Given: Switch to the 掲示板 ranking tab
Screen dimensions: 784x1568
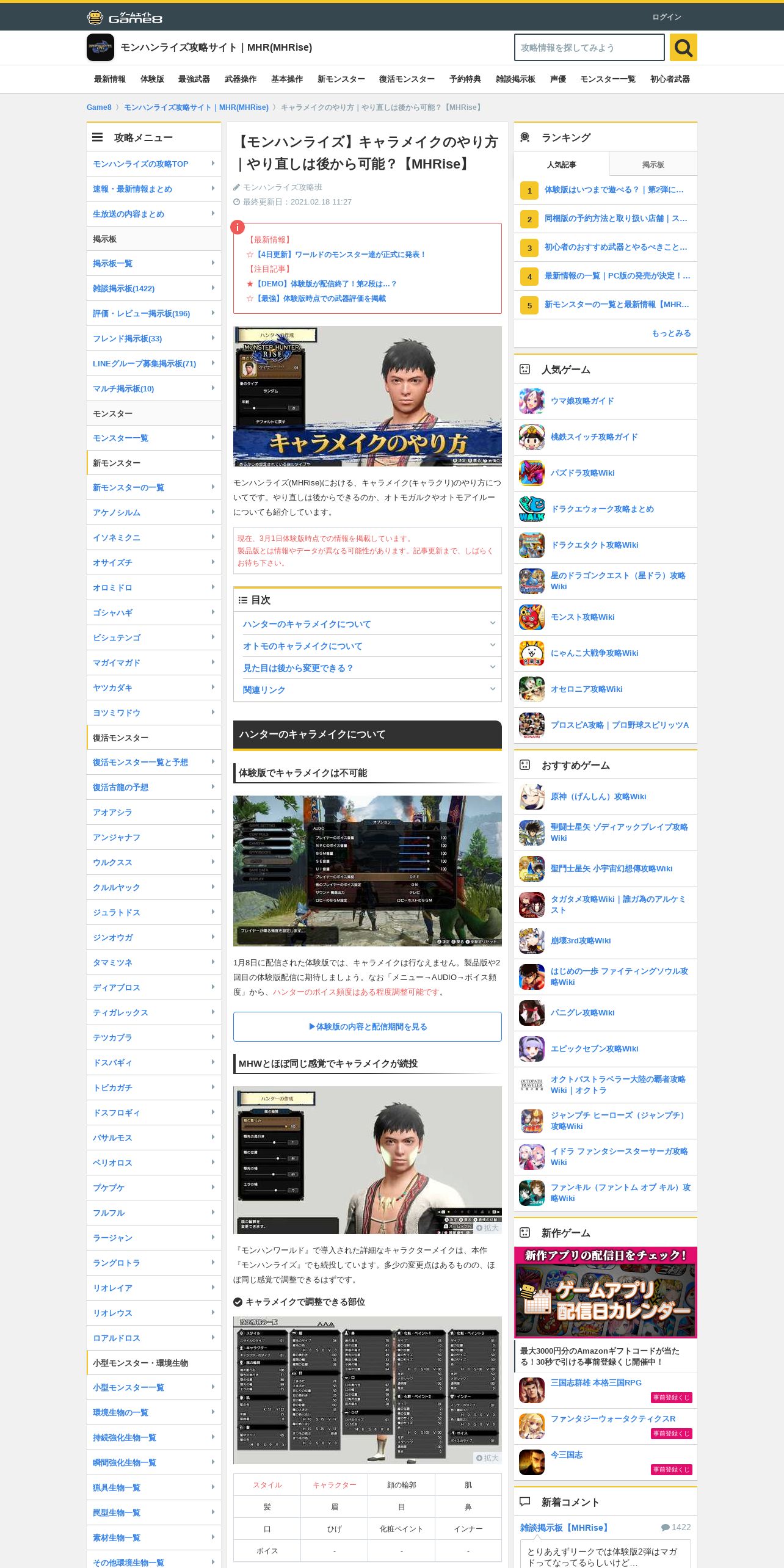Looking at the screenshot, I should point(653,165).
